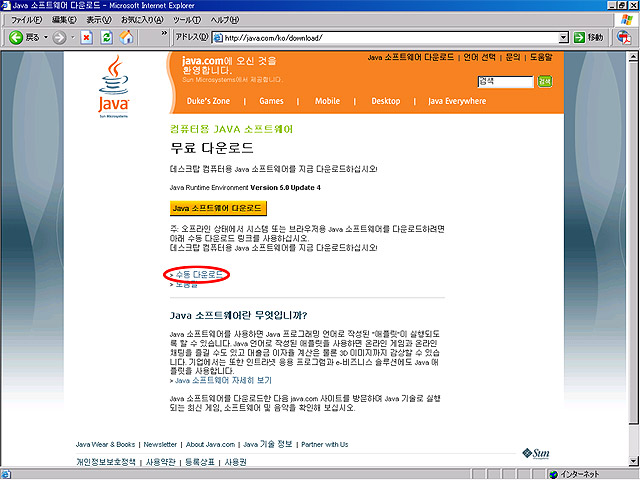
Task: Click the green Back arrow icon
Action: pyautogui.click(x=16, y=38)
